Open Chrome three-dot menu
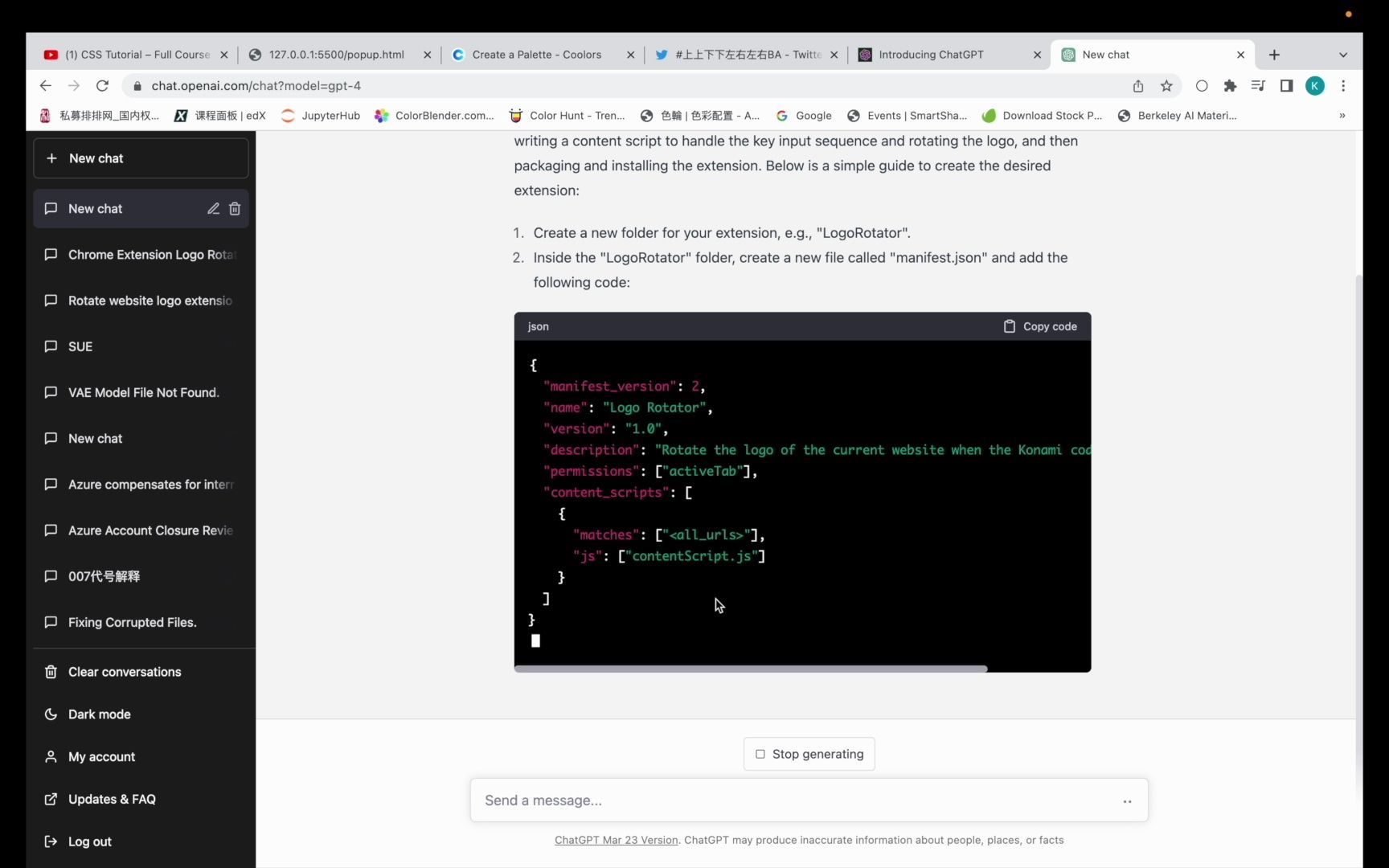 (1343, 86)
